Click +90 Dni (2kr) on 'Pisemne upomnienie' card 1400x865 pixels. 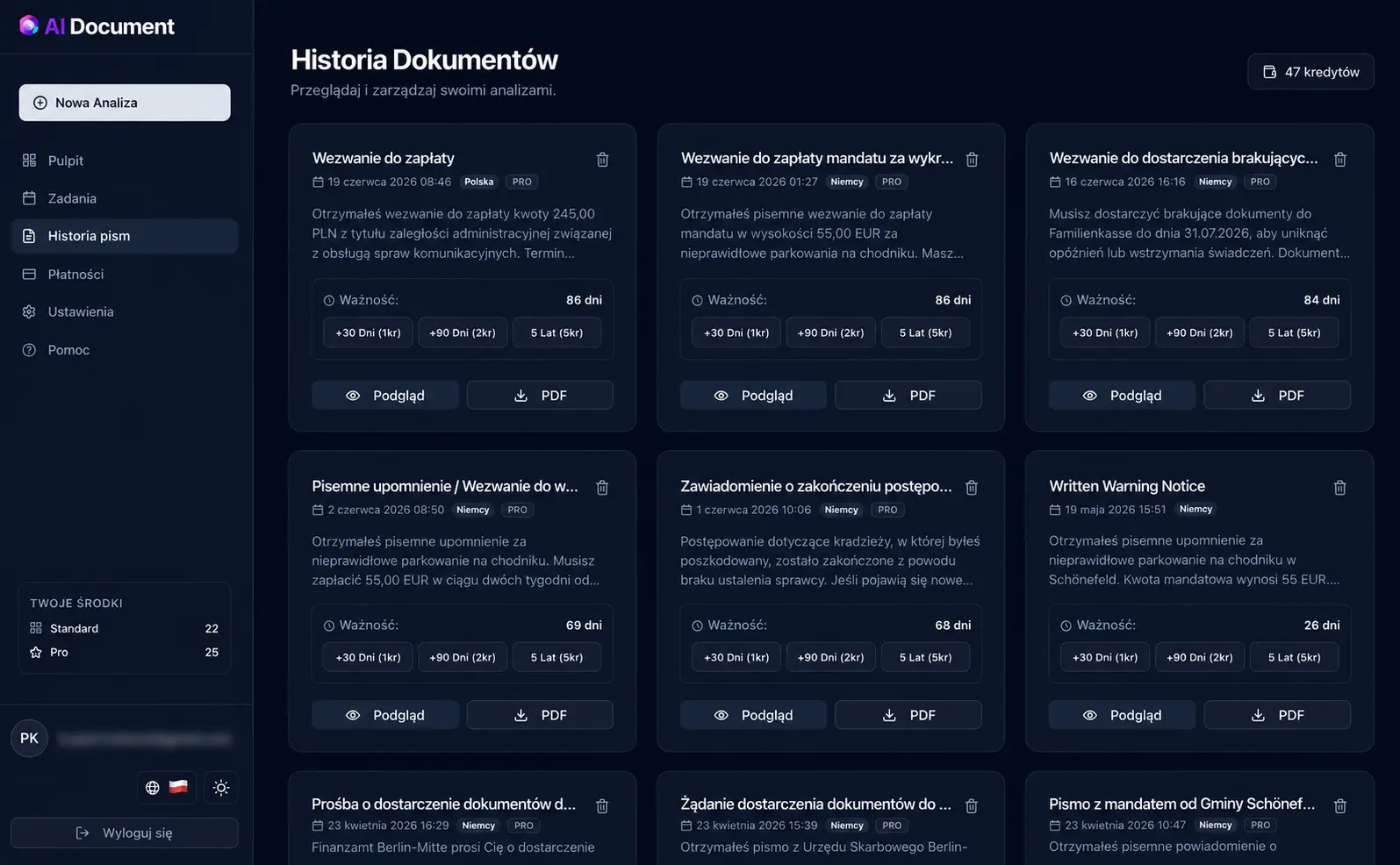pyautogui.click(x=463, y=657)
